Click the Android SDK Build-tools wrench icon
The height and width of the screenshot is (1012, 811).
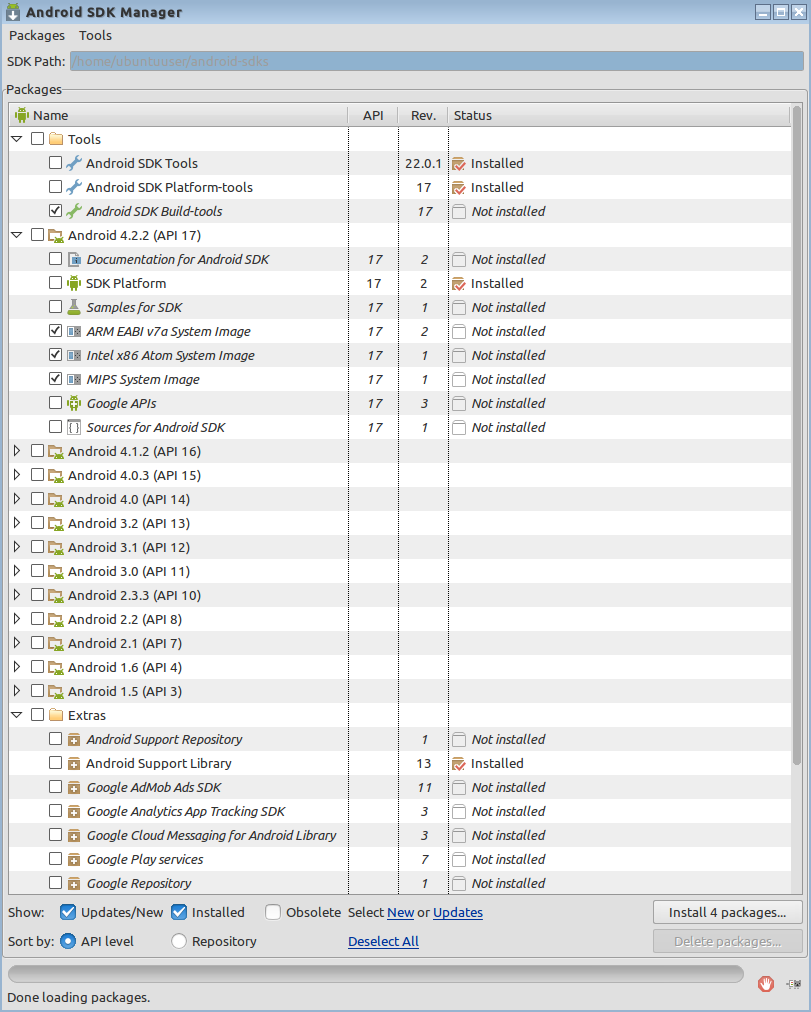[x=74, y=211]
